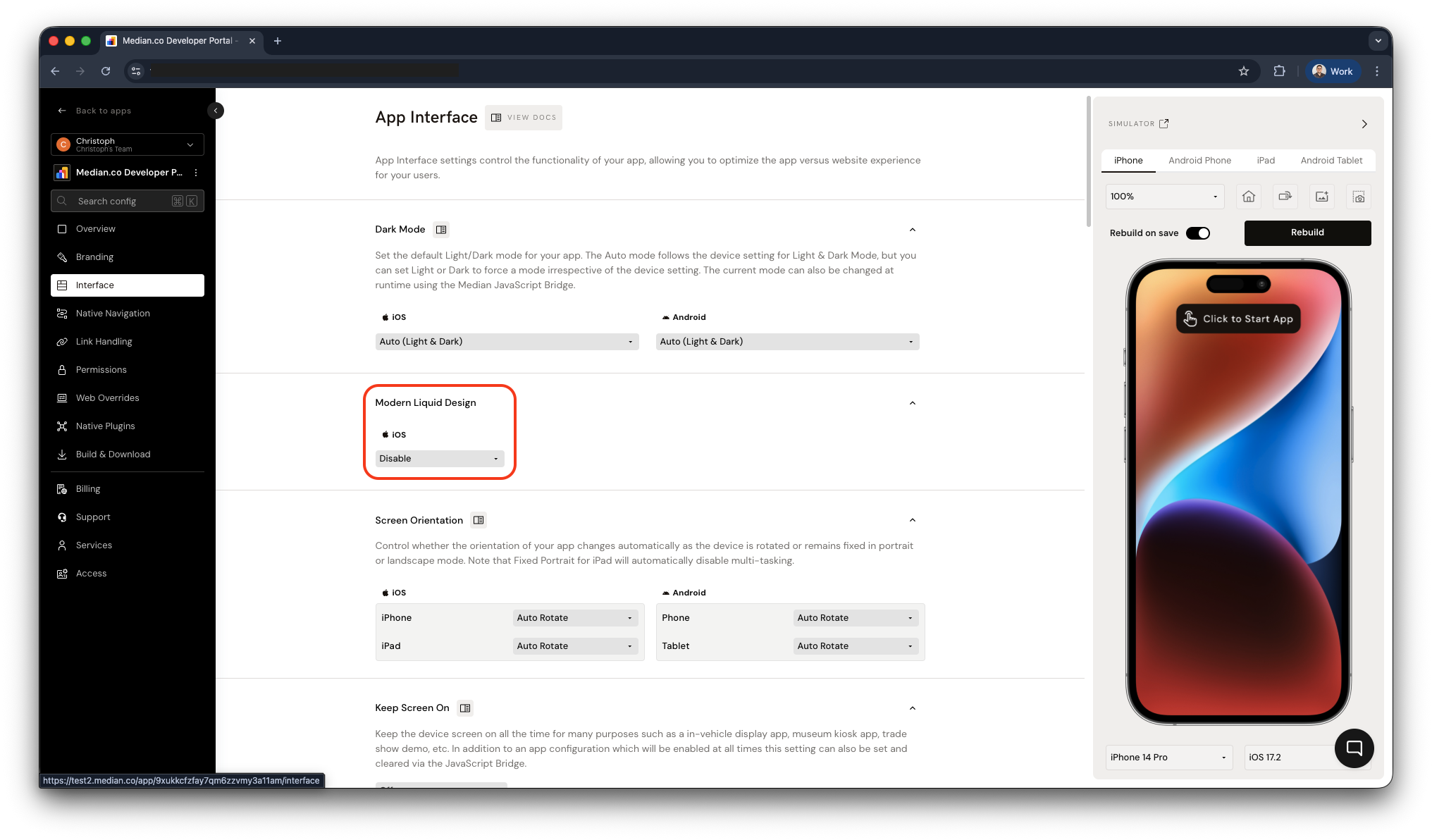Click the rotate device icon in simulator

[x=1285, y=197]
